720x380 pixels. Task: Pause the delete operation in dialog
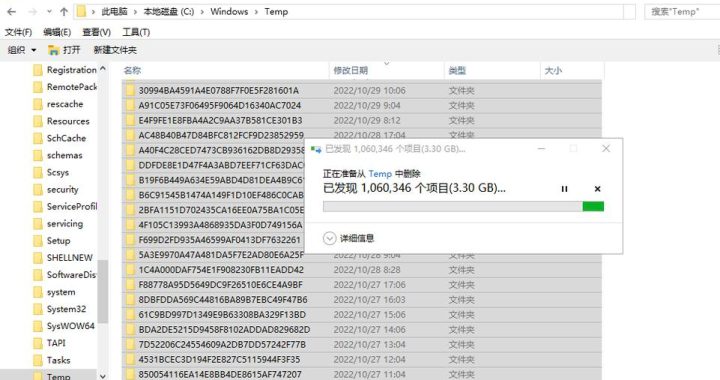(x=564, y=189)
